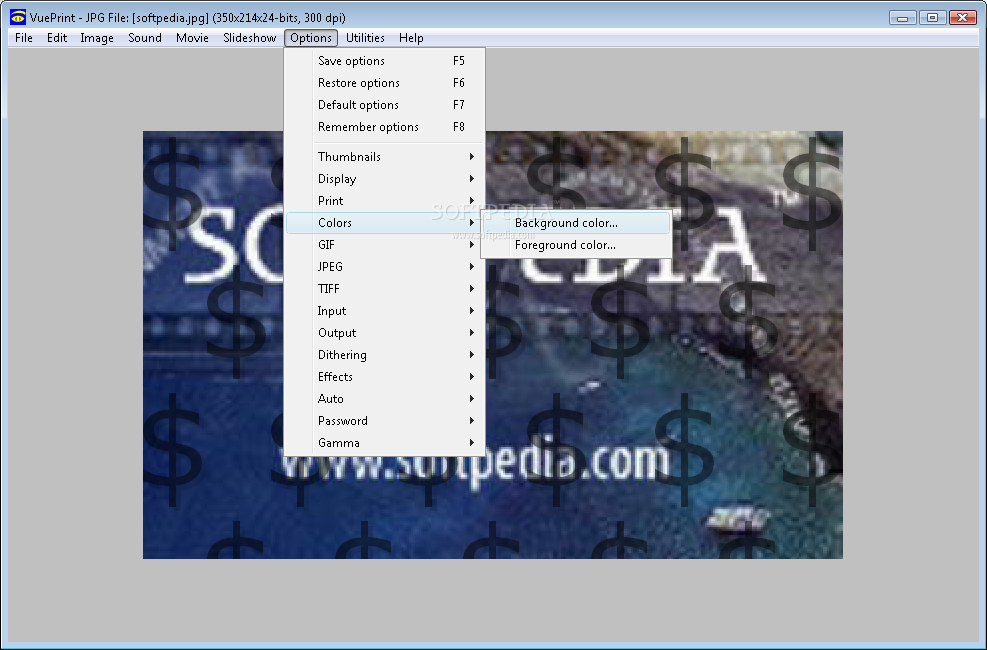Choose Restore options F6
This screenshot has height=650, width=987.
click(x=385, y=83)
